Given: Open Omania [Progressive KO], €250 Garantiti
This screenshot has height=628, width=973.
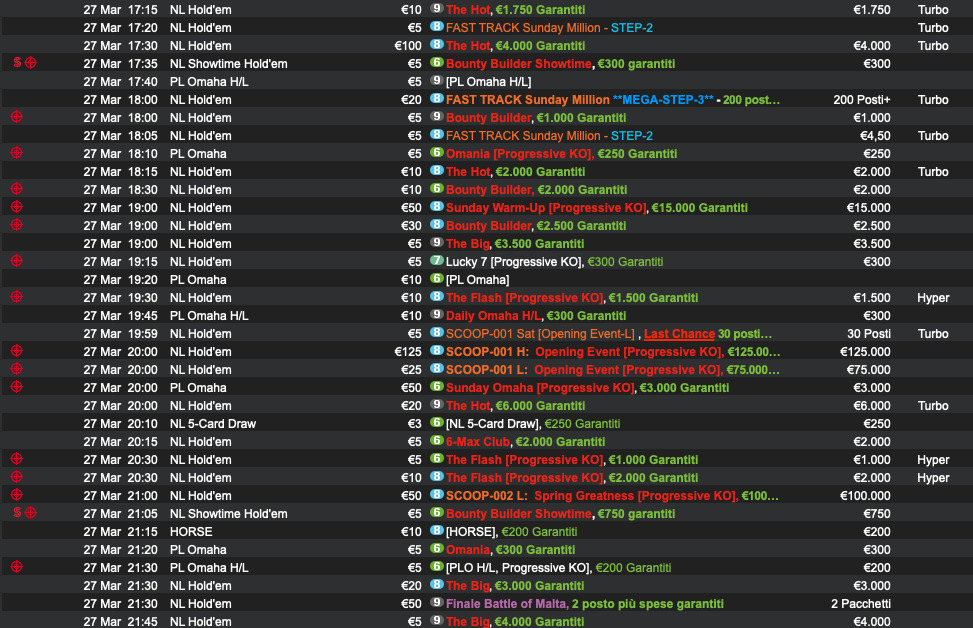Looking at the screenshot, I should click(561, 154).
